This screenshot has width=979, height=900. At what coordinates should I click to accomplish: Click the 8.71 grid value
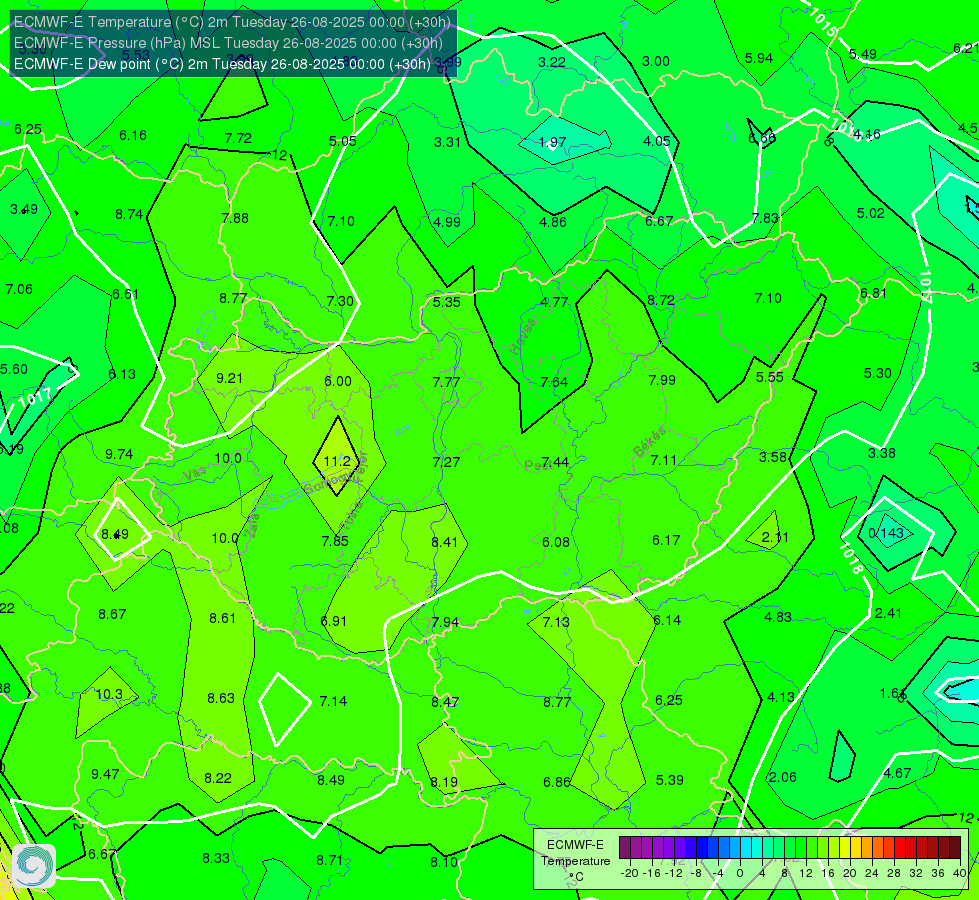click(330, 860)
